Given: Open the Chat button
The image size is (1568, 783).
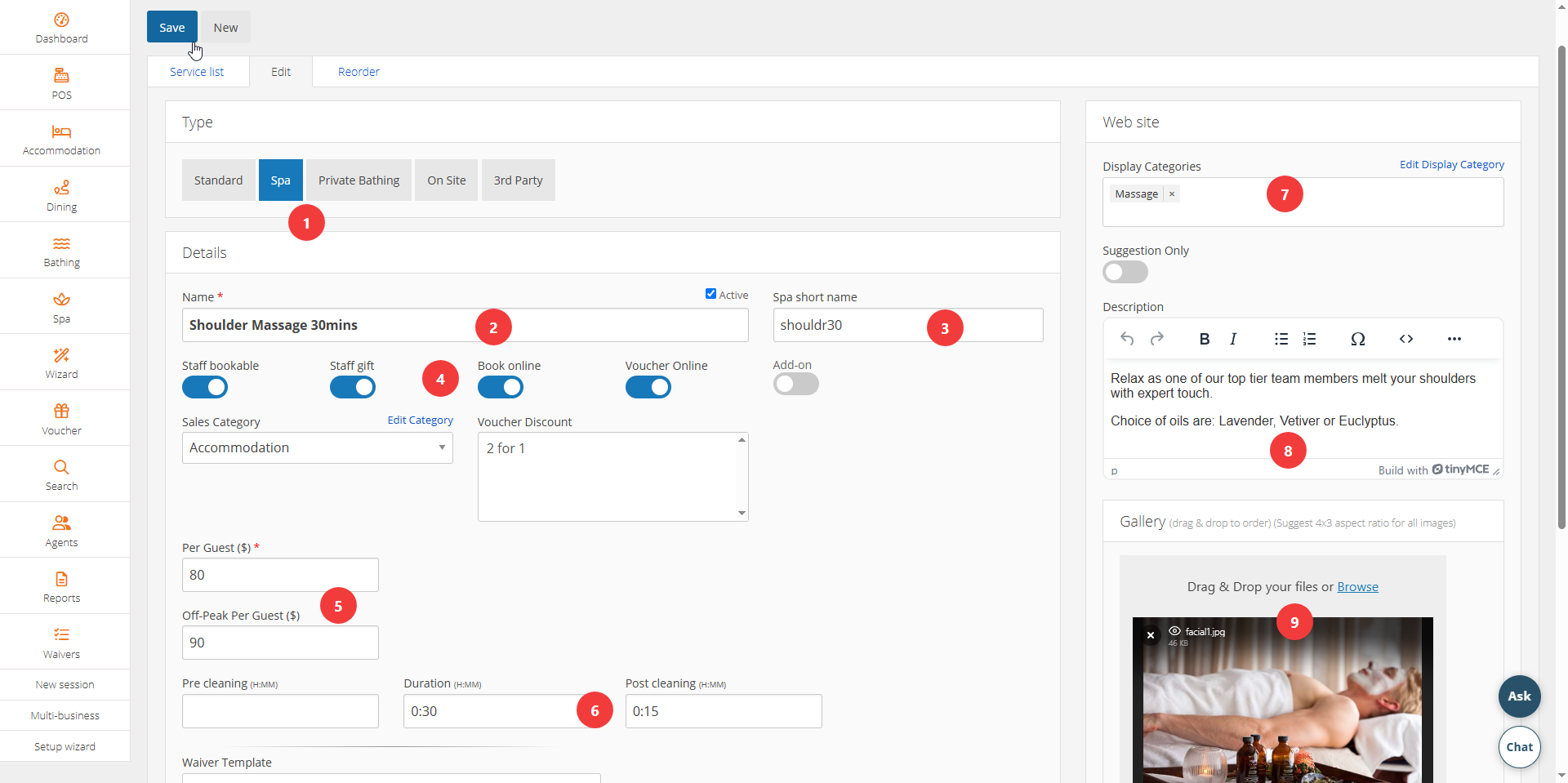Looking at the screenshot, I should point(1520,747).
